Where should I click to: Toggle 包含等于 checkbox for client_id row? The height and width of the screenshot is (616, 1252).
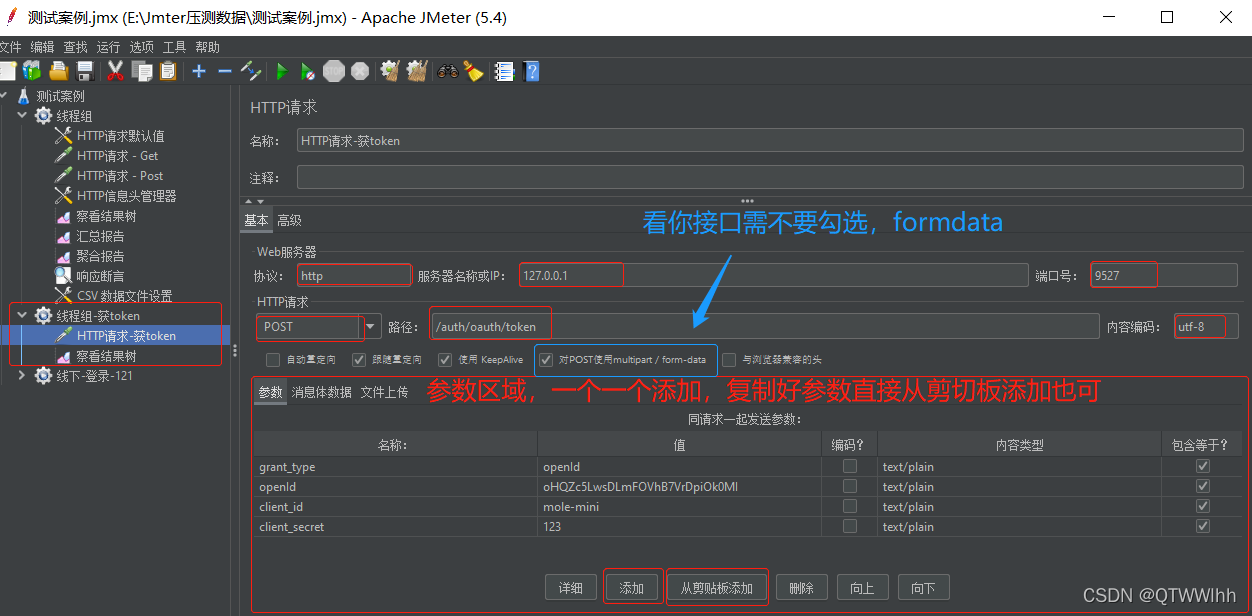point(1203,506)
